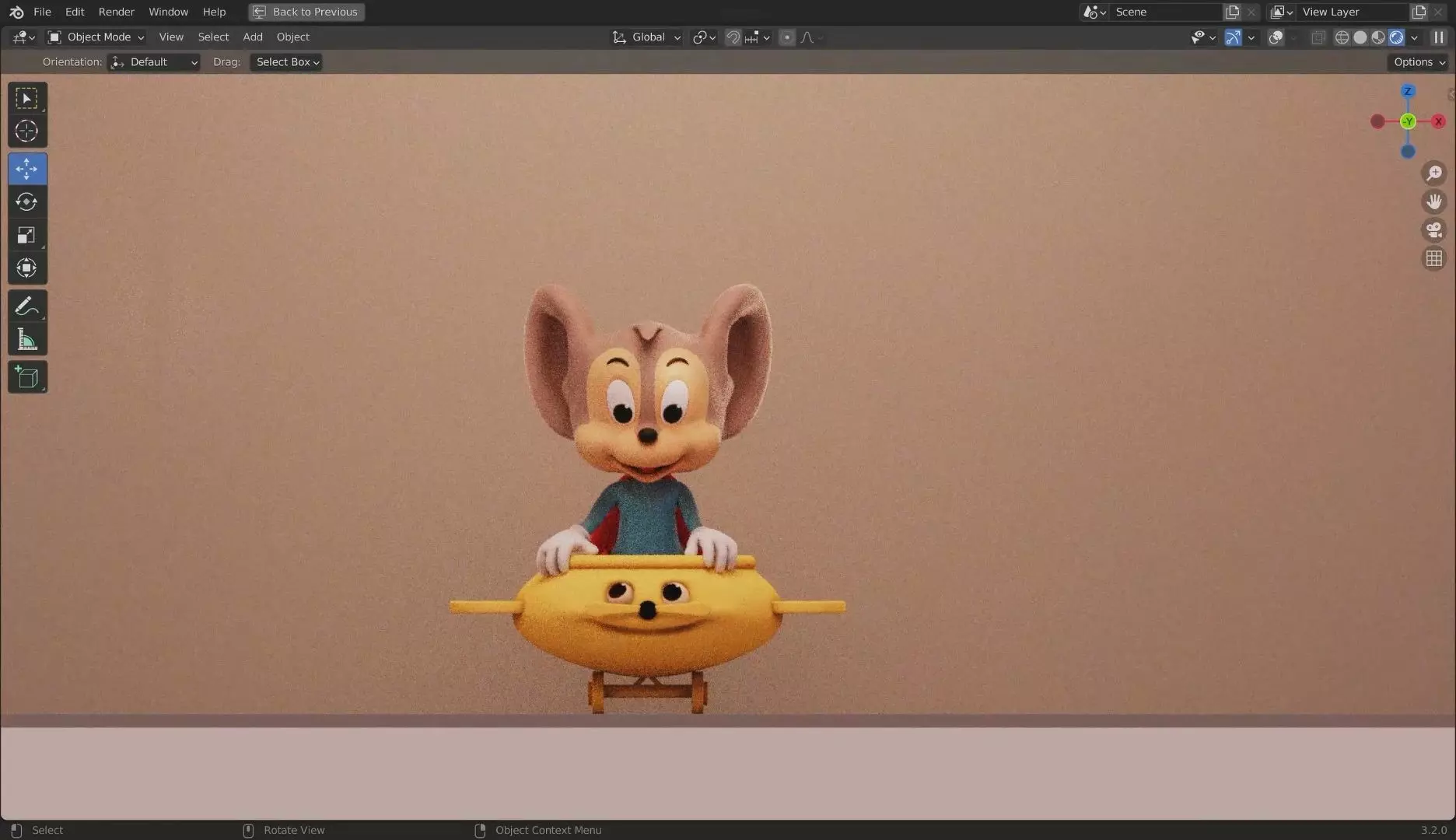
Task: Open the Window menu
Action: [x=168, y=12]
